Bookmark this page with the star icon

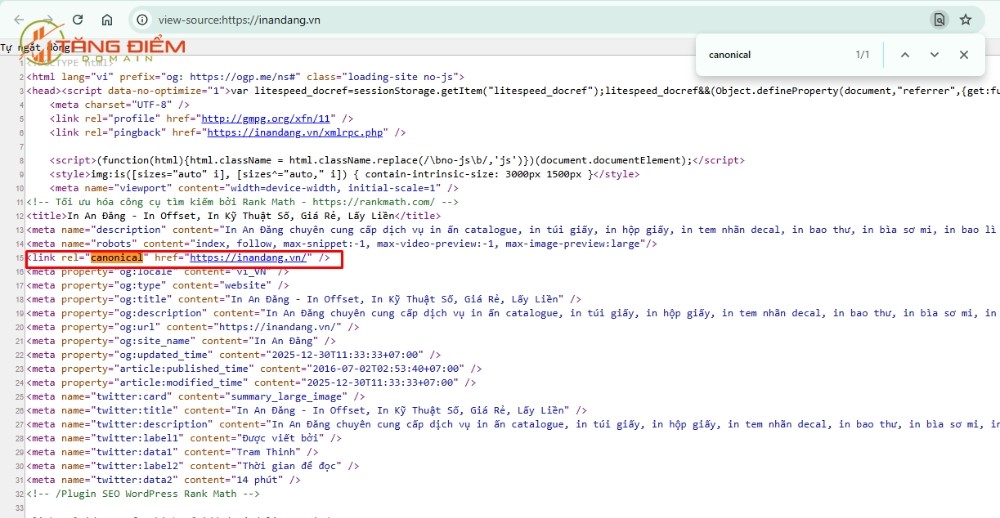966,20
